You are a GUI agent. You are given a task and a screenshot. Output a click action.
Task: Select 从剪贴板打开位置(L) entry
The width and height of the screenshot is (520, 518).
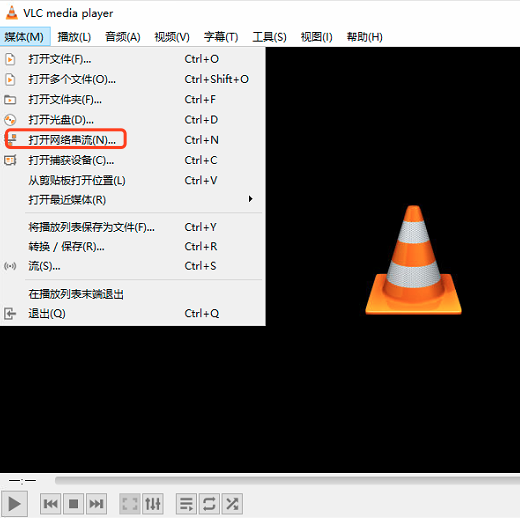(x=133, y=180)
